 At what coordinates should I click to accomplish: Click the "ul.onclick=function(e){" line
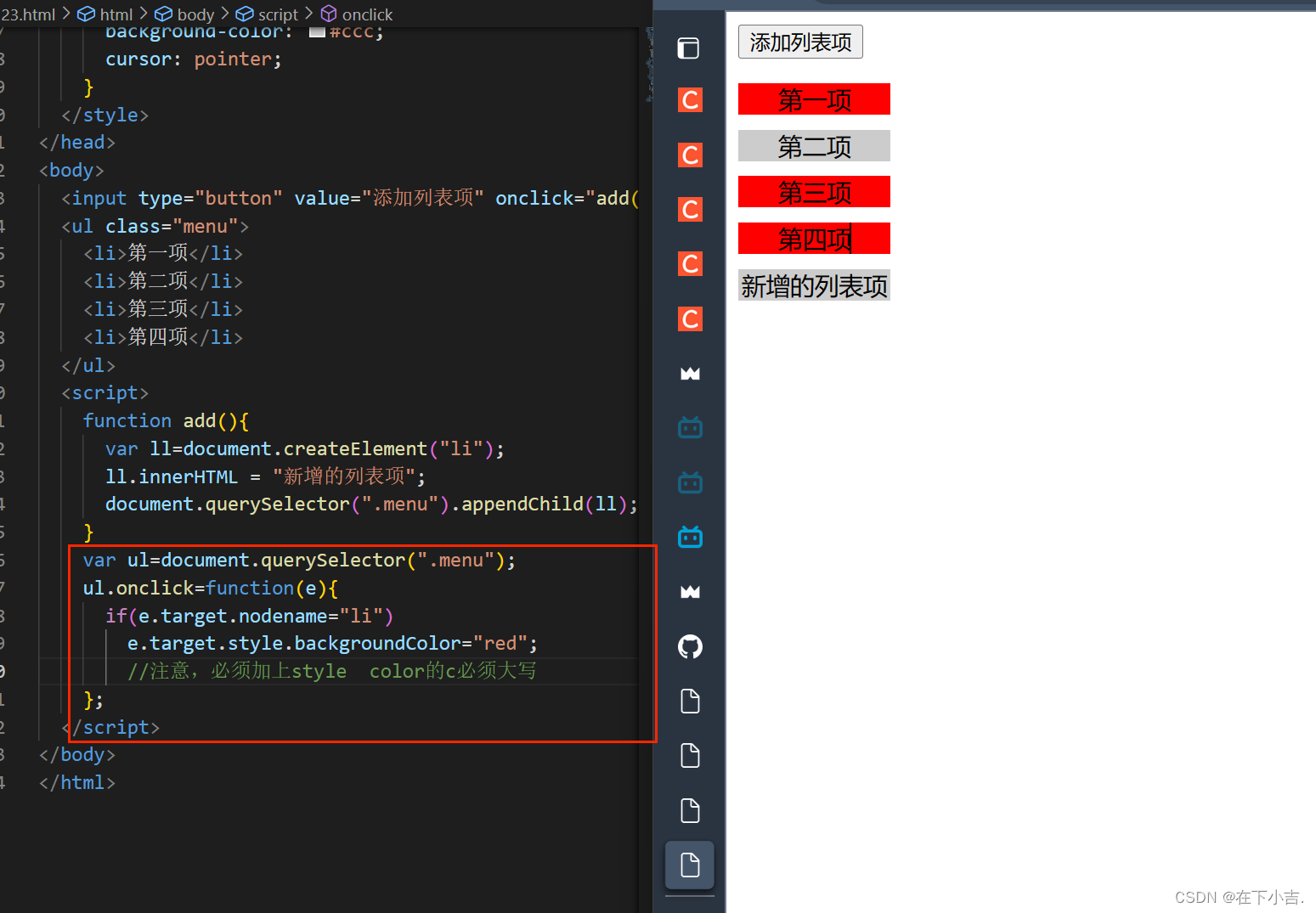pos(211,589)
